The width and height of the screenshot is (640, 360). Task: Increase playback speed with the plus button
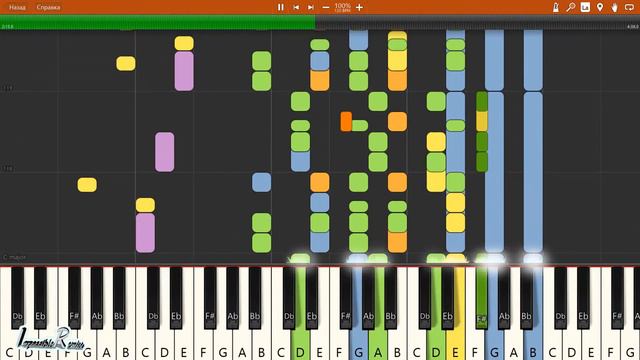pos(359,7)
